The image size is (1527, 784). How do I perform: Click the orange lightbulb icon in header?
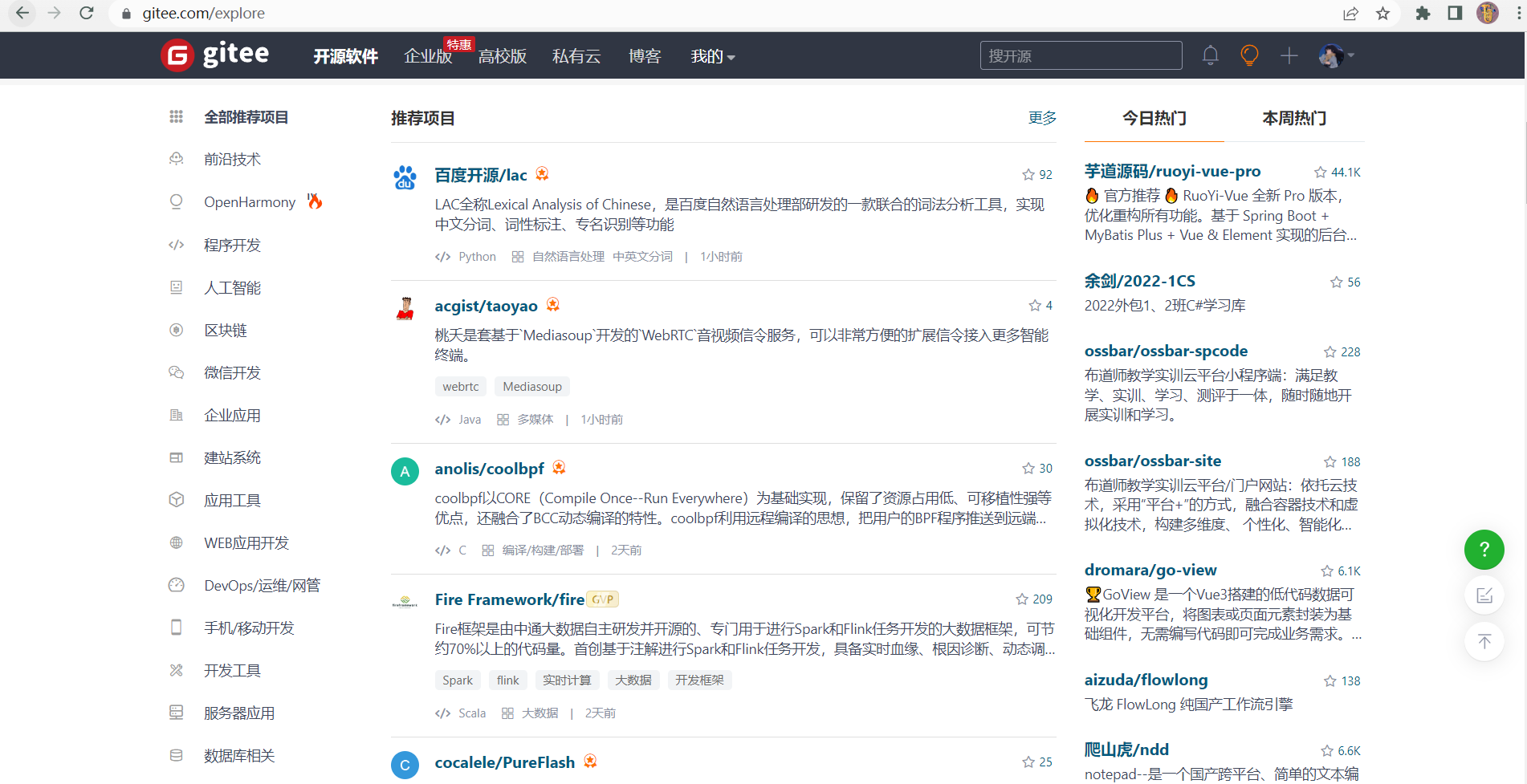[1249, 55]
